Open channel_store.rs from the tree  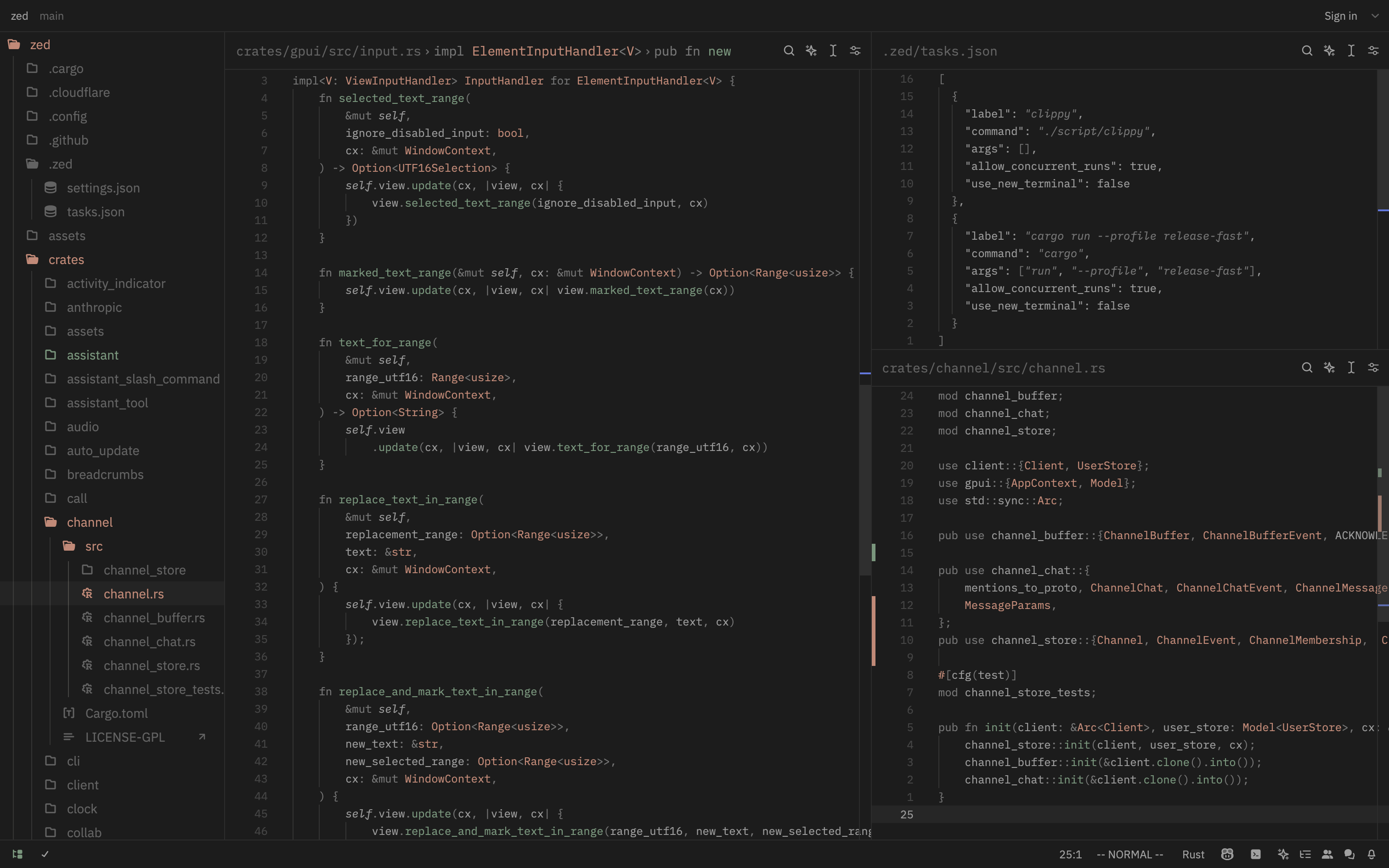click(112, 665)
